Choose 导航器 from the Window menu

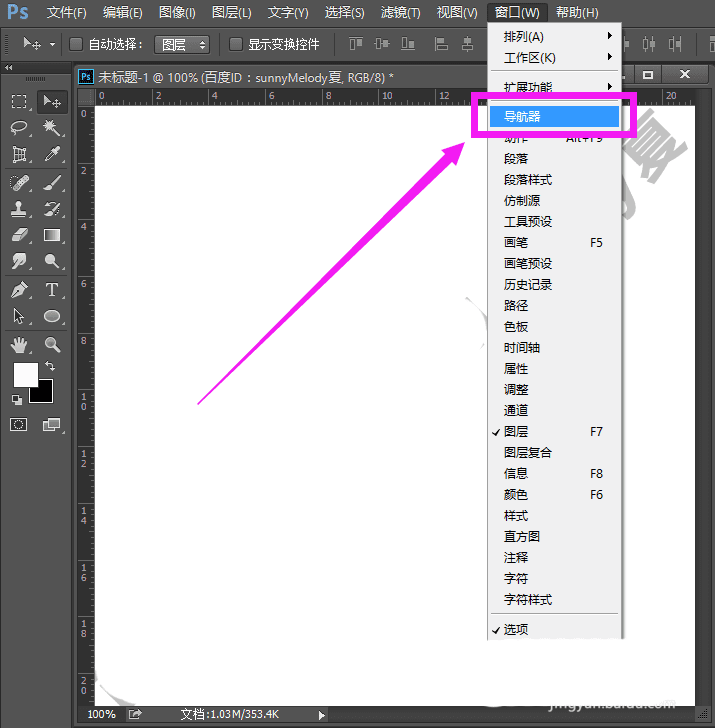coord(554,117)
